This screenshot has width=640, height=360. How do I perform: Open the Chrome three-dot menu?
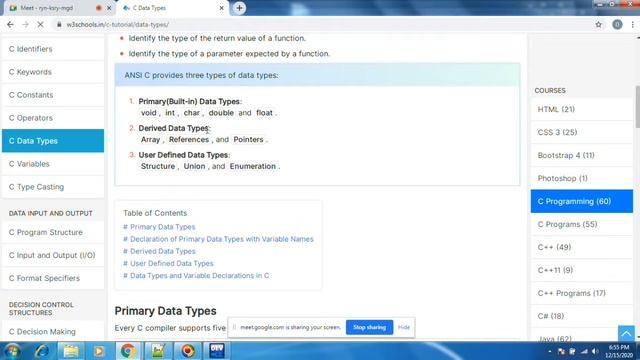point(633,24)
